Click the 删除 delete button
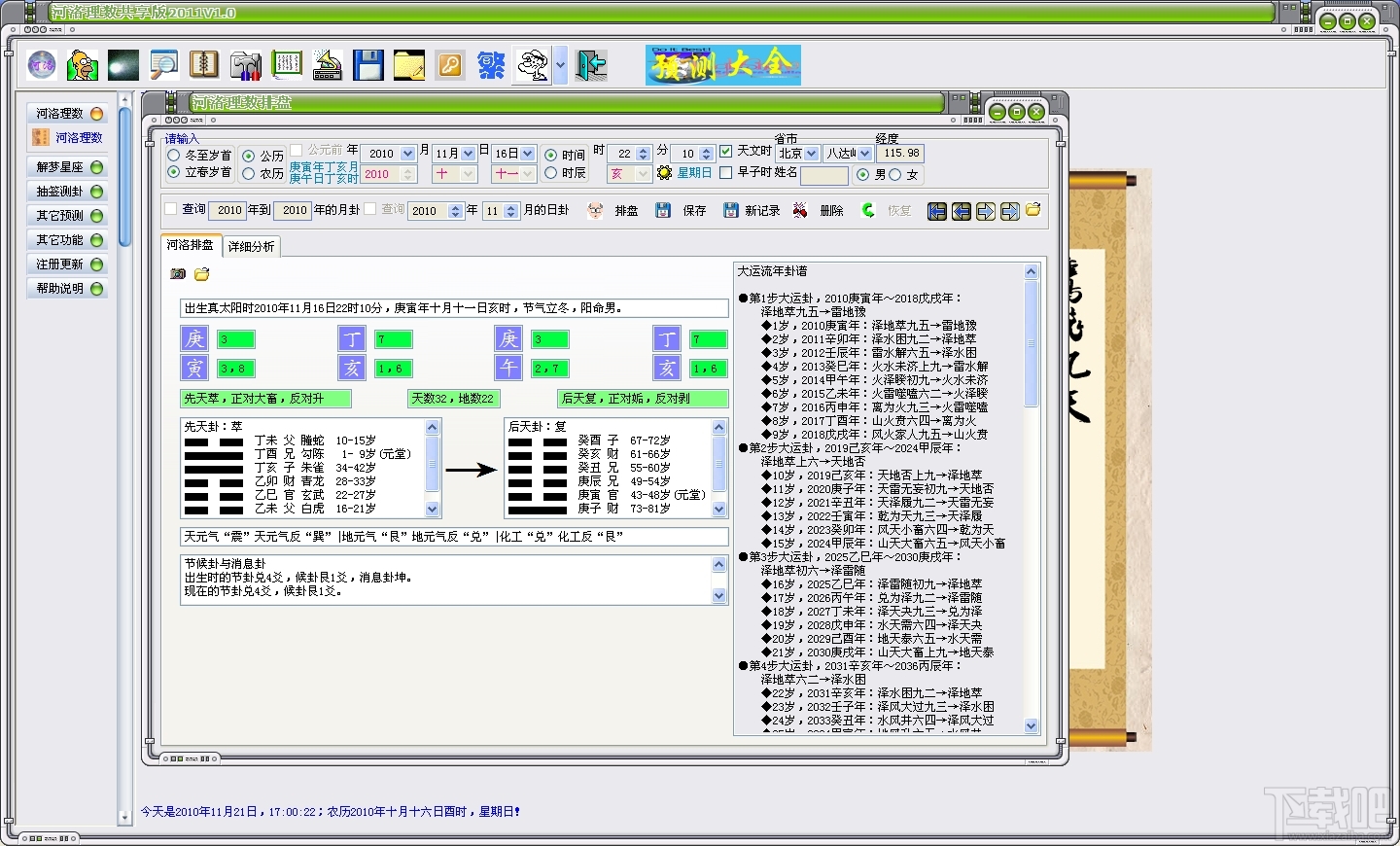The height and width of the screenshot is (846, 1400). 819,210
